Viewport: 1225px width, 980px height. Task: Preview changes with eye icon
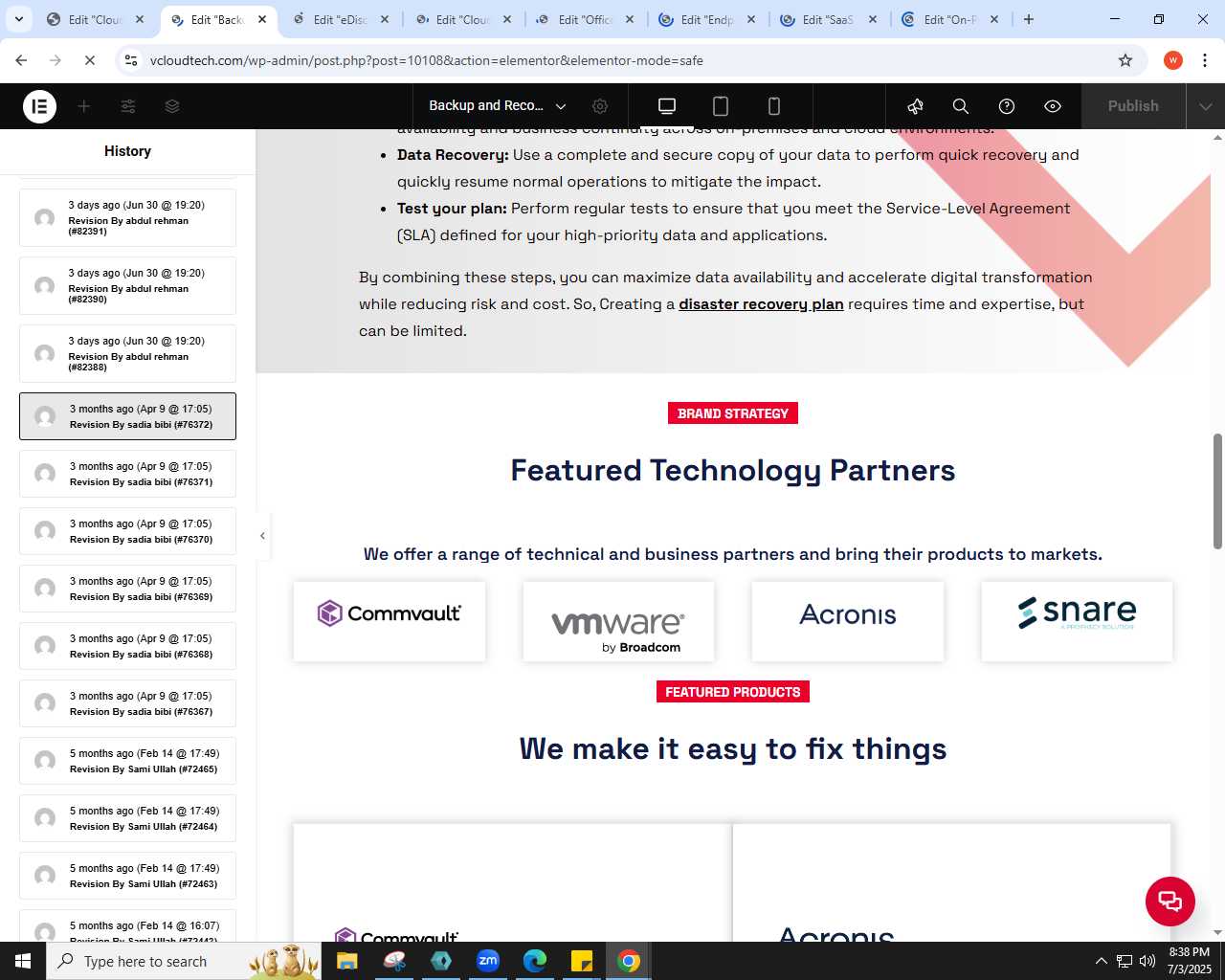pyautogui.click(x=1053, y=106)
